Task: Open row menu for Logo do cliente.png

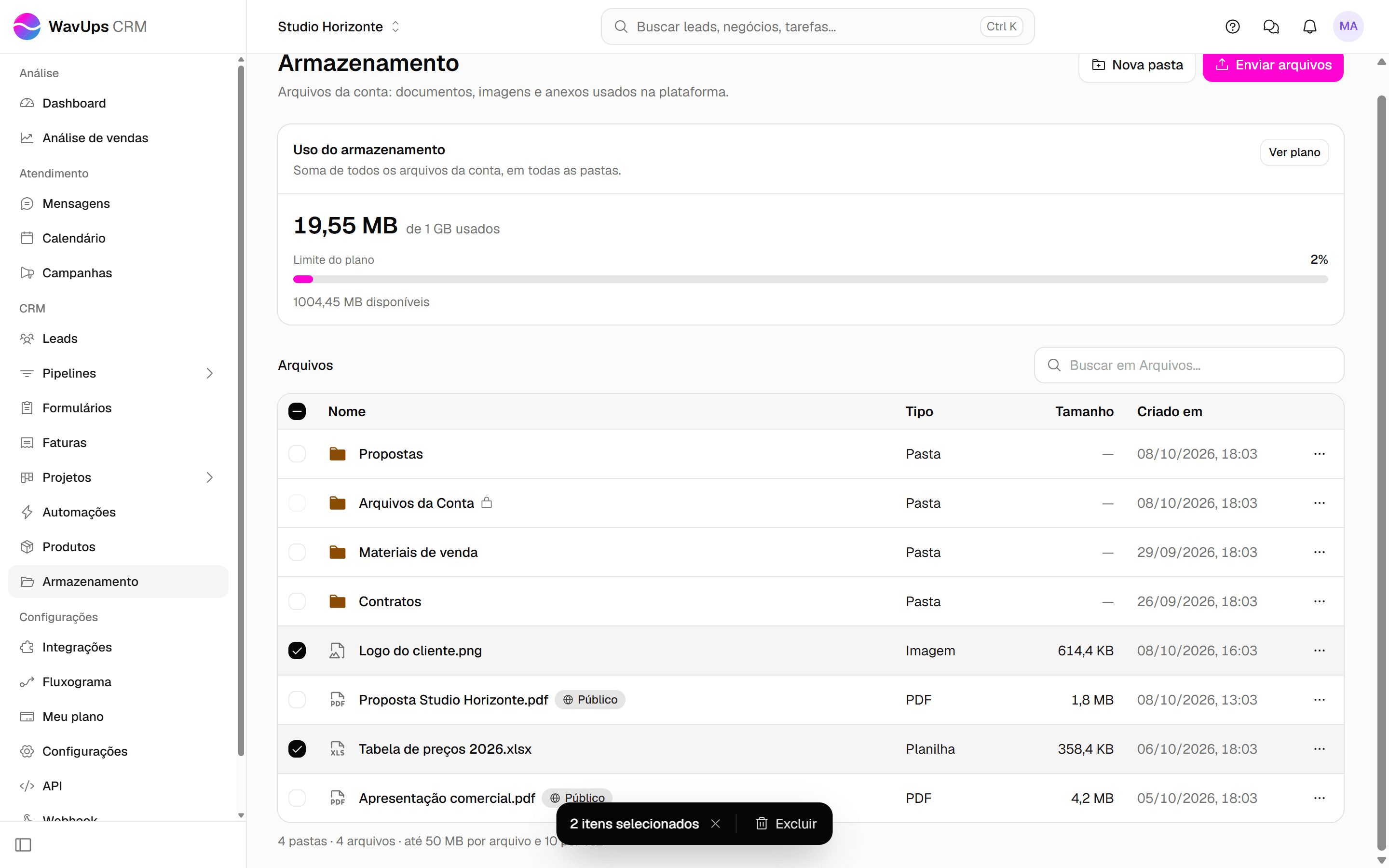Action: tap(1319, 651)
